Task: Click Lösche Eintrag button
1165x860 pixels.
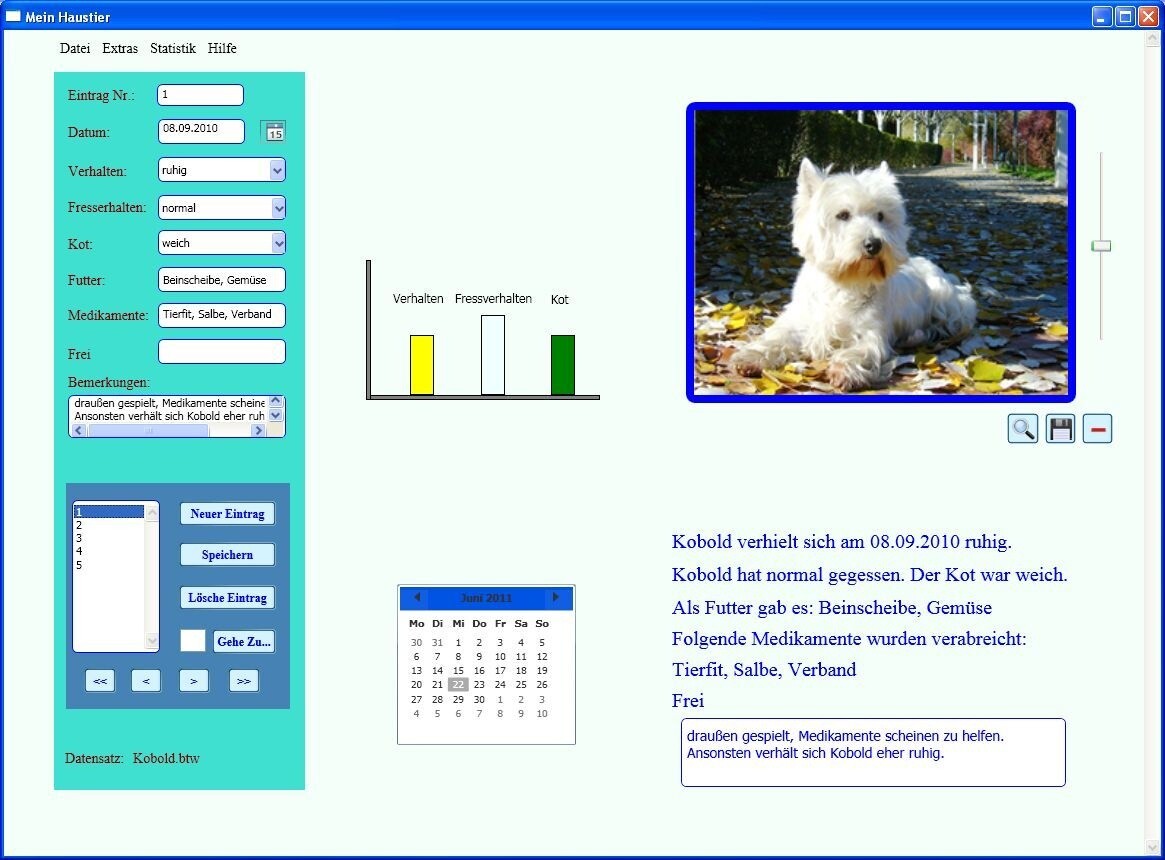Action: (227, 598)
